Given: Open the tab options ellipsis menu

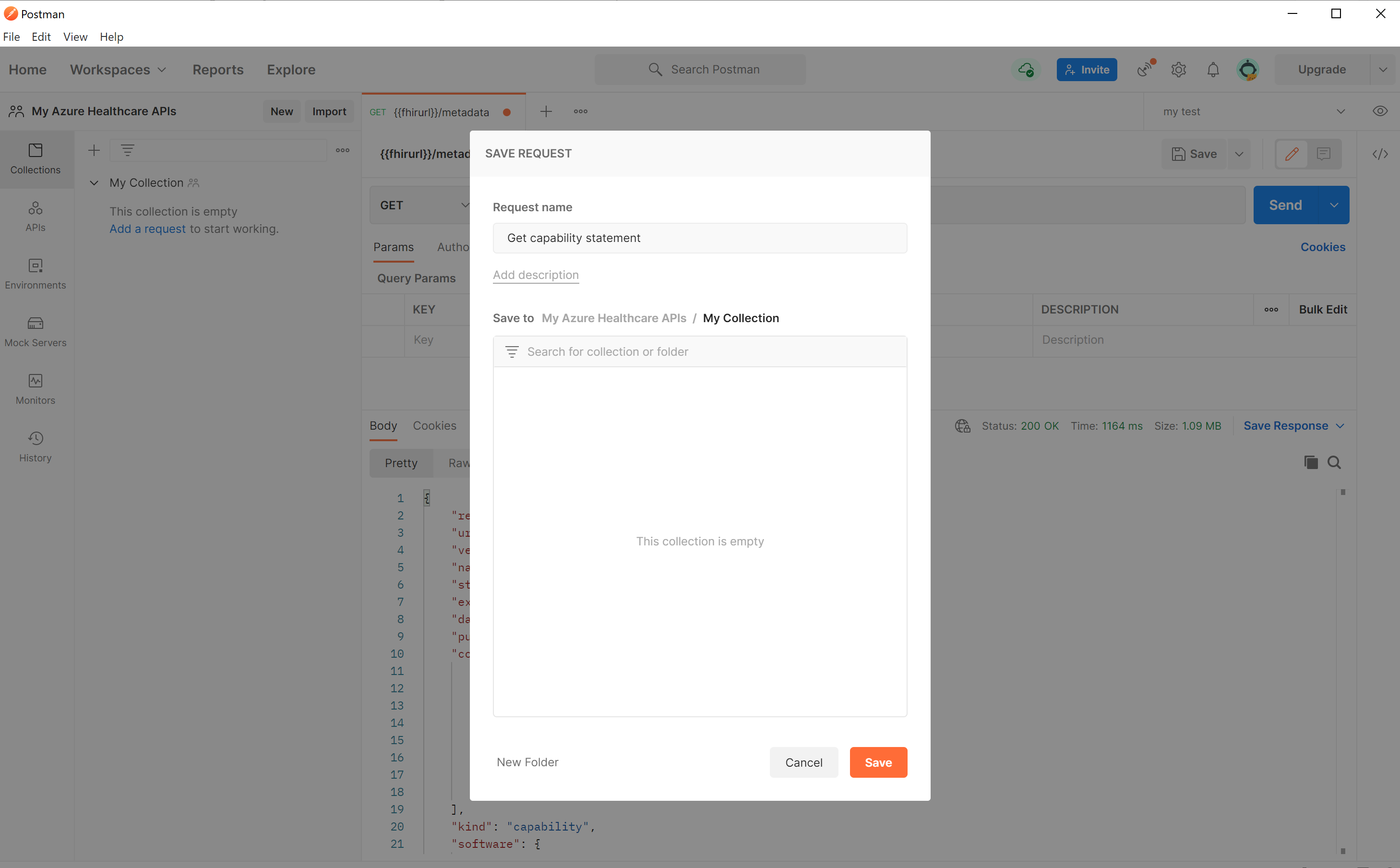Looking at the screenshot, I should (x=581, y=111).
